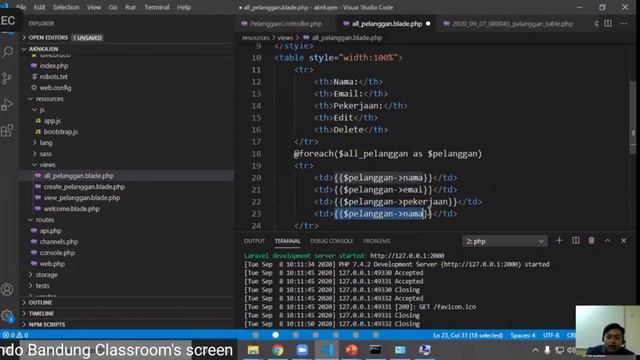Viewport: 640px width, 360px height.
Task: Switch to Visual Studio Code taskbar icon
Action: 327,350
